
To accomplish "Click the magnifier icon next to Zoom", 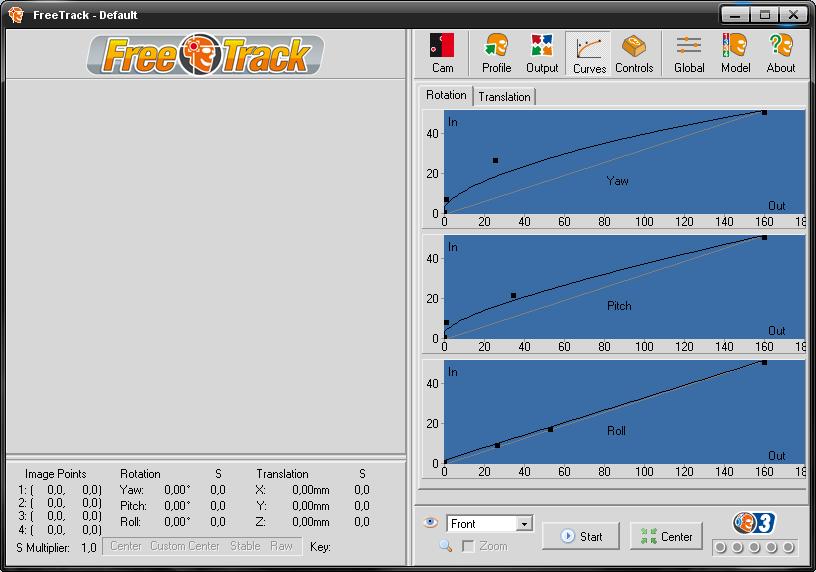I will point(445,545).
